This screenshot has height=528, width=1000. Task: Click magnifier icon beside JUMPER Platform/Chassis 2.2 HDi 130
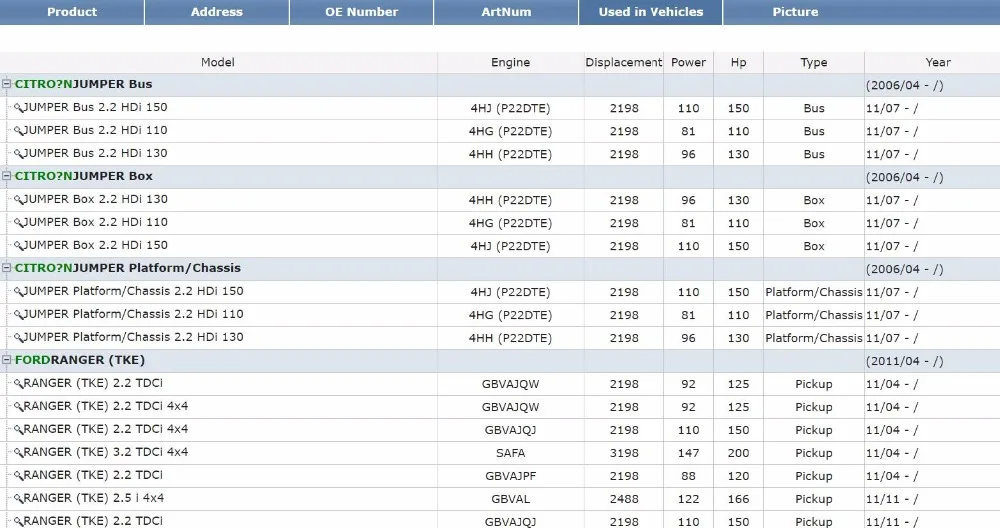[18, 337]
